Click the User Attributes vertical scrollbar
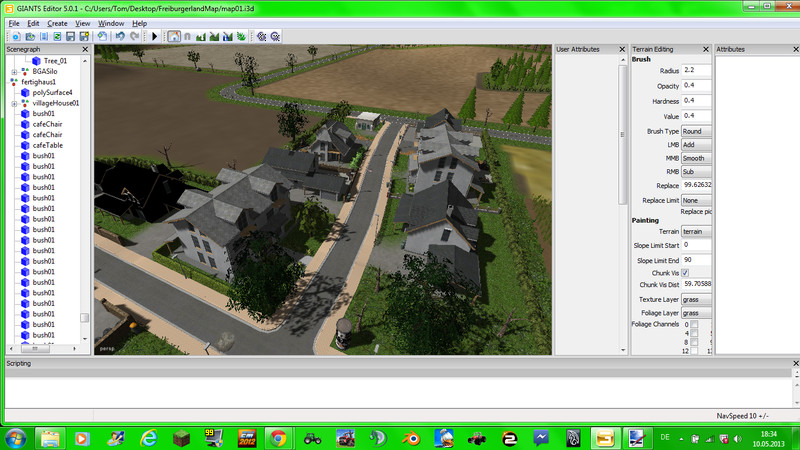 pos(622,135)
